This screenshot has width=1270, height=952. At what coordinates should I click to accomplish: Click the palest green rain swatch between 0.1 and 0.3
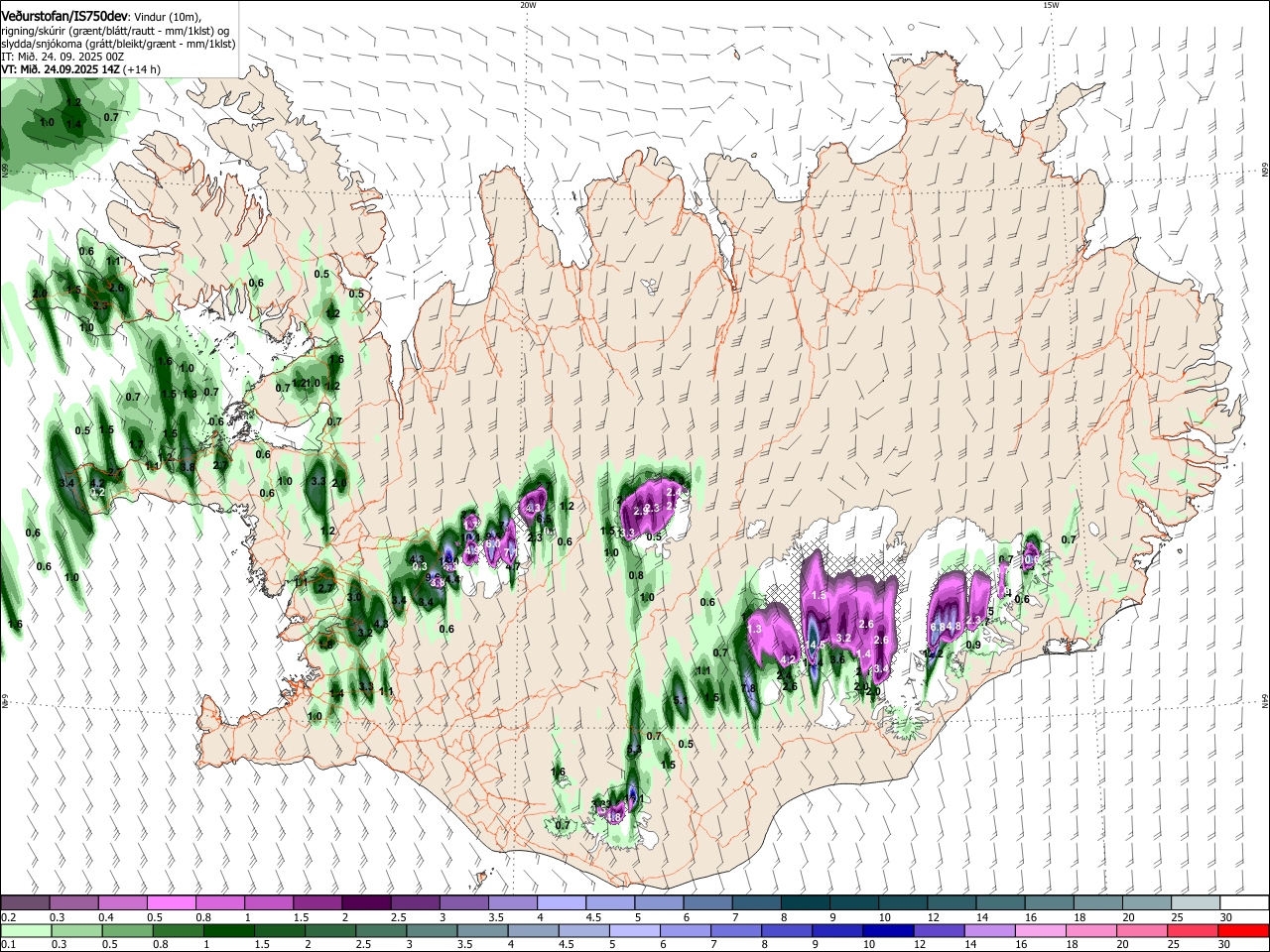pyautogui.click(x=26, y=930)
